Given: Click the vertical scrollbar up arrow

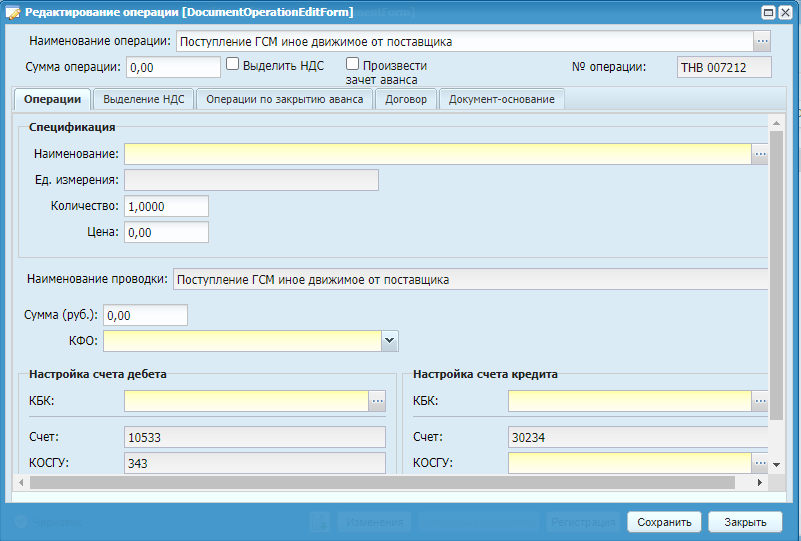Looking at the screenshot, I should pyautogui.click(x=776, y=123).
